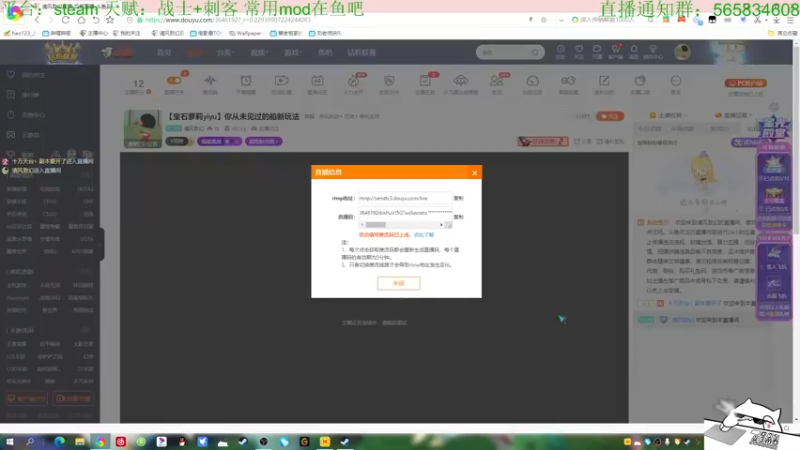The image size is (800, 450).
Task: Click the douyu.com address bar
Action: click(327, 20)
